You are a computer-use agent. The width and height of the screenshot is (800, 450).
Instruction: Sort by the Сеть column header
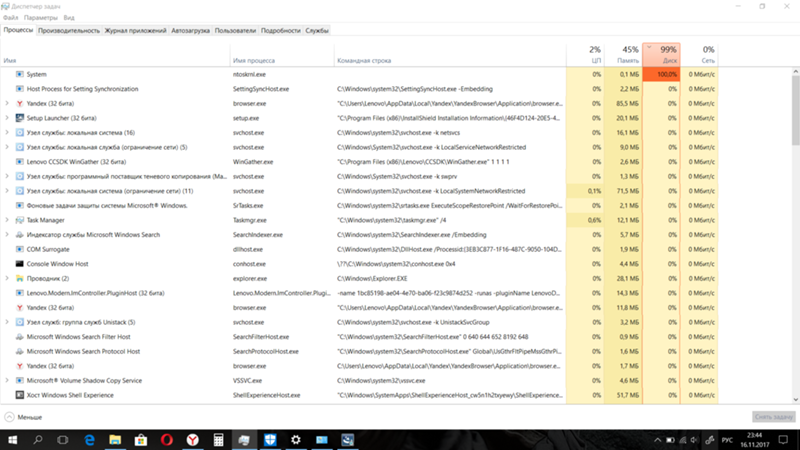[699, 55]
